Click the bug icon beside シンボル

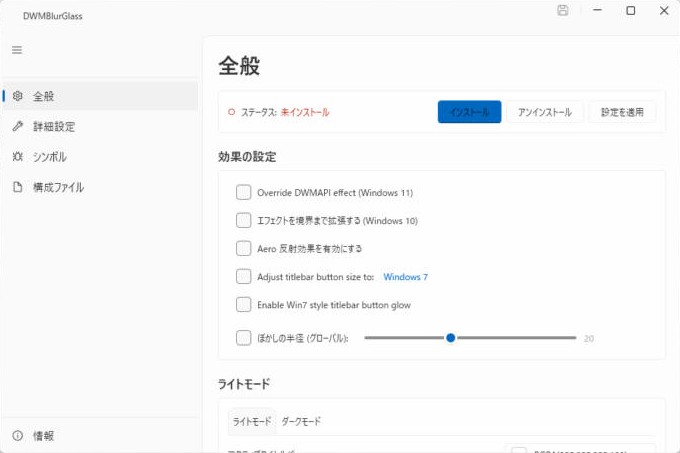pos(17,156)
